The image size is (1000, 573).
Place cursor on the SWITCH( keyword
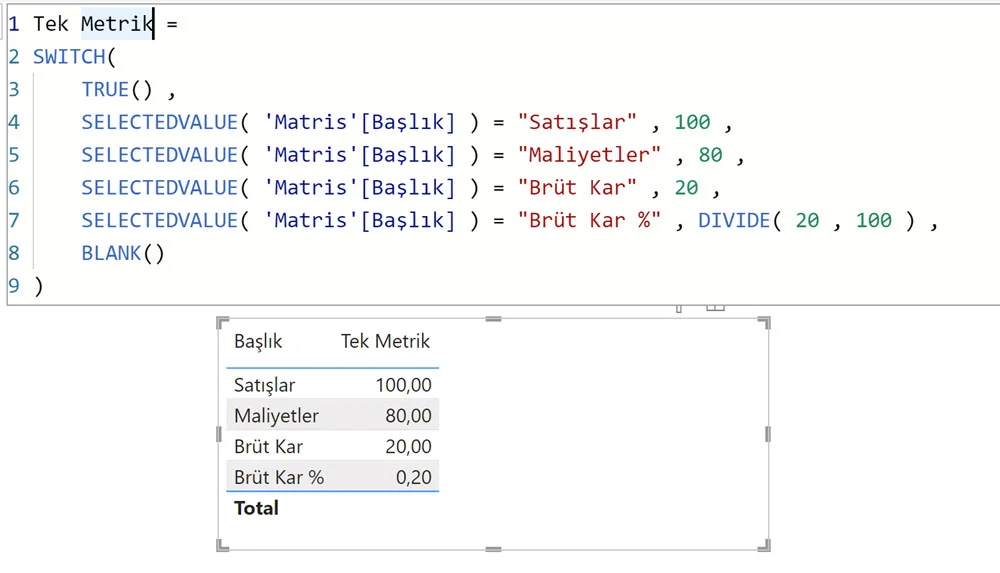click(74, 57)
